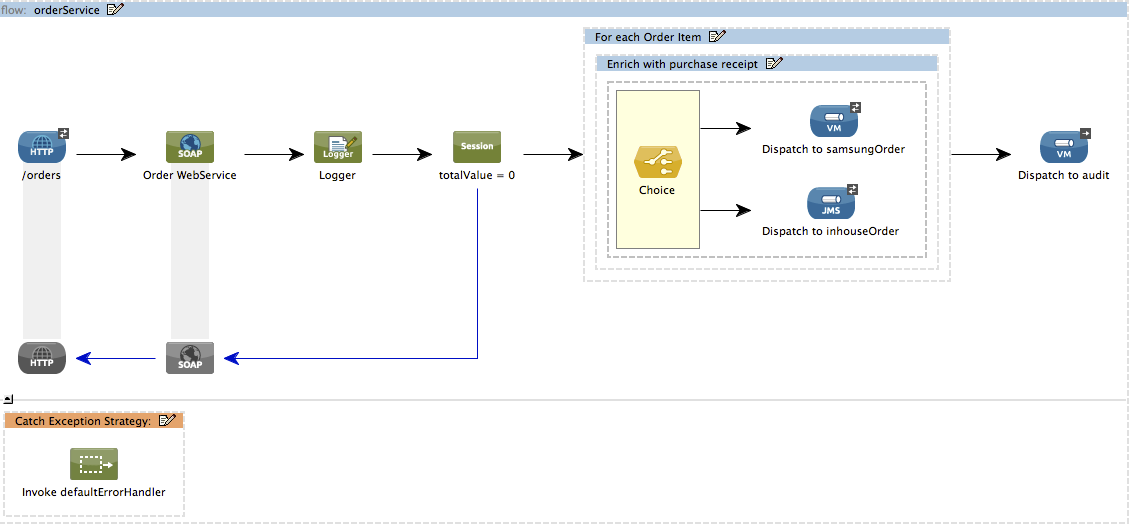Select the Invoke defaultErrorHandler flow reference icon
Image resolution: width=1129 pixels, height=524 pixels.
click(94, 464)
